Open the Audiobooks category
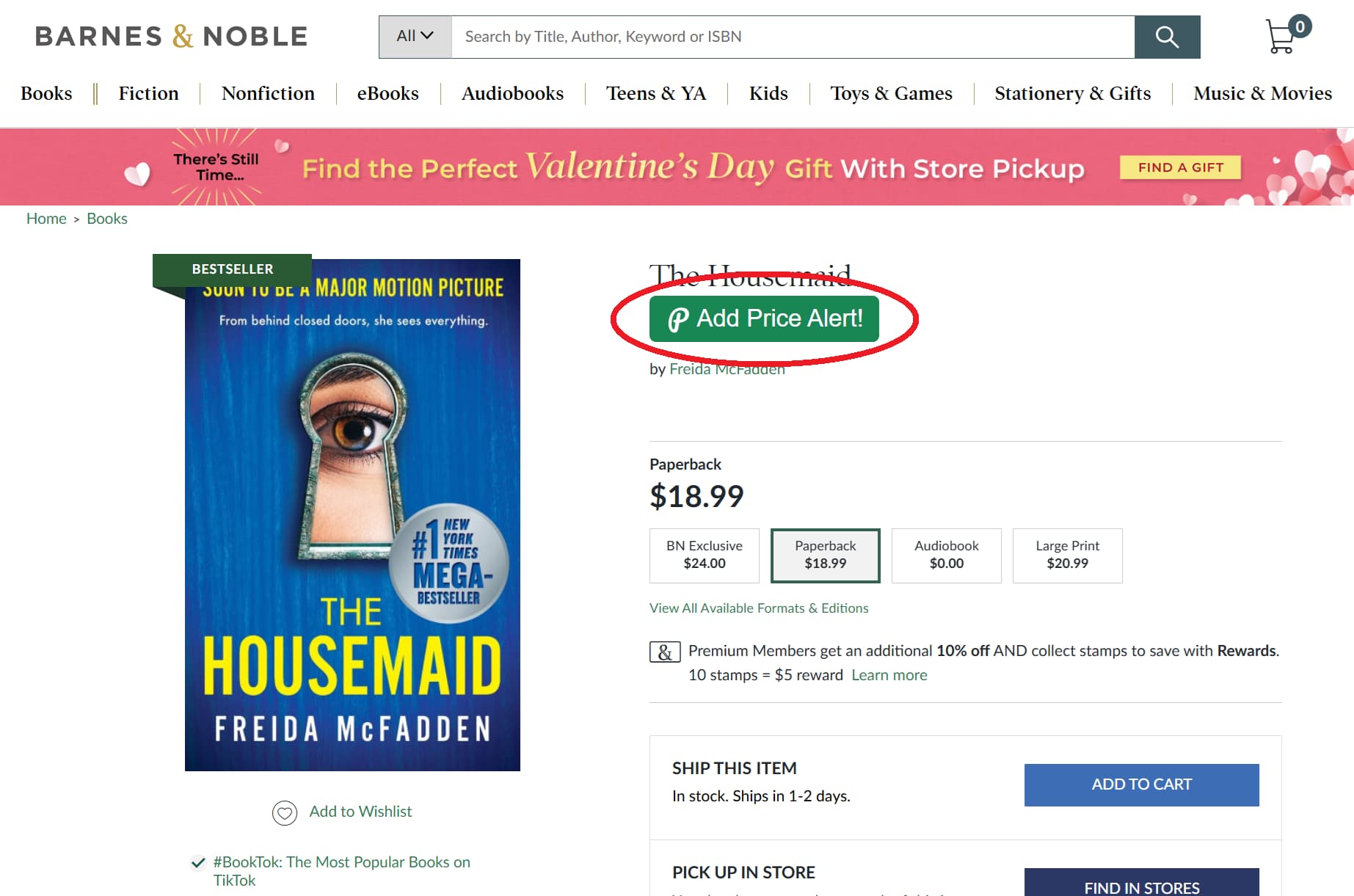Image resolution: width=1354 pixels, height=896 pixels. click(x=512, y=93)
